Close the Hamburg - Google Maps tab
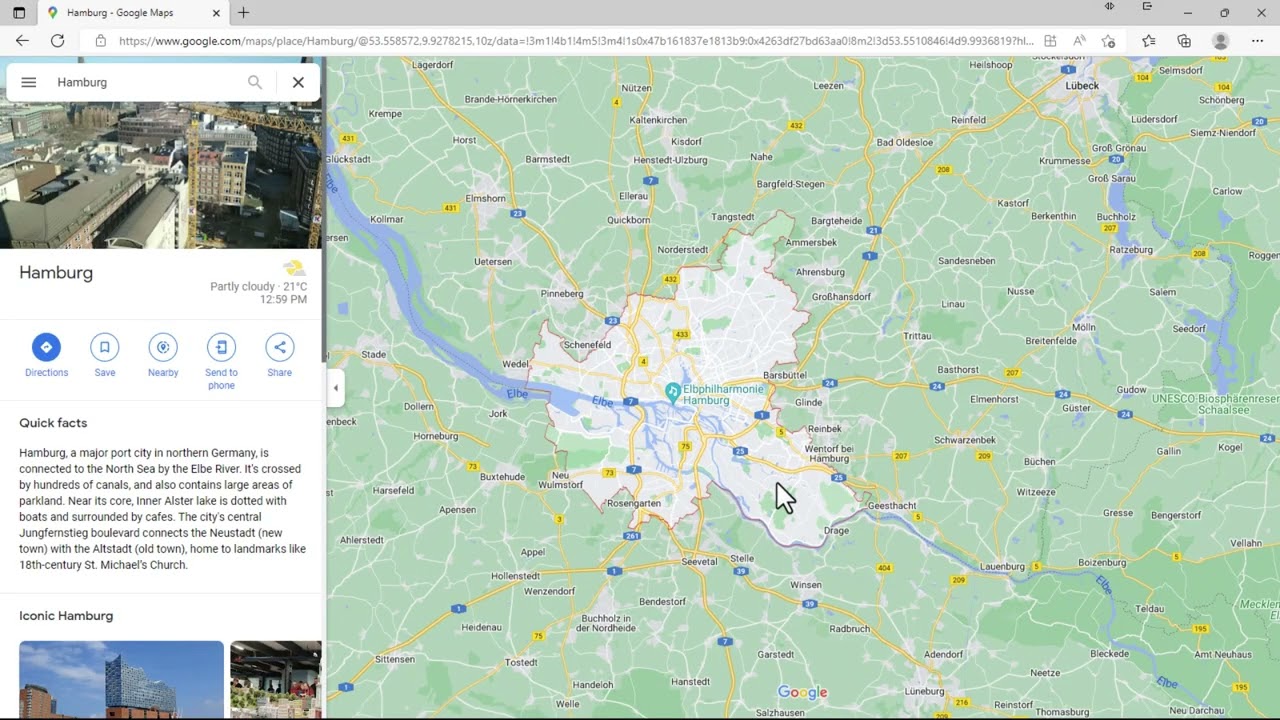This screenshot has width=1280, height=720. click(x=216, y=13)
